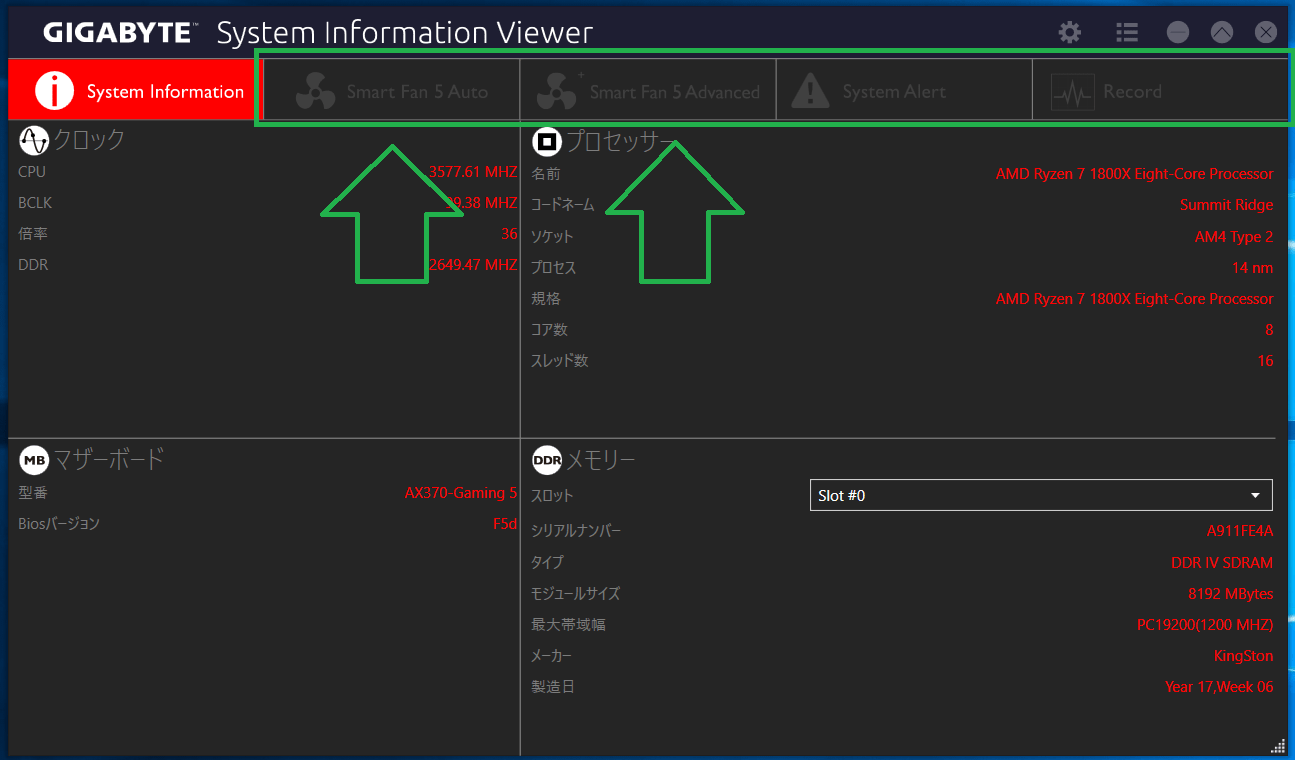This screenshot has width=1295, height=760.
Task: Open the Record tab
Action: 1131,92
